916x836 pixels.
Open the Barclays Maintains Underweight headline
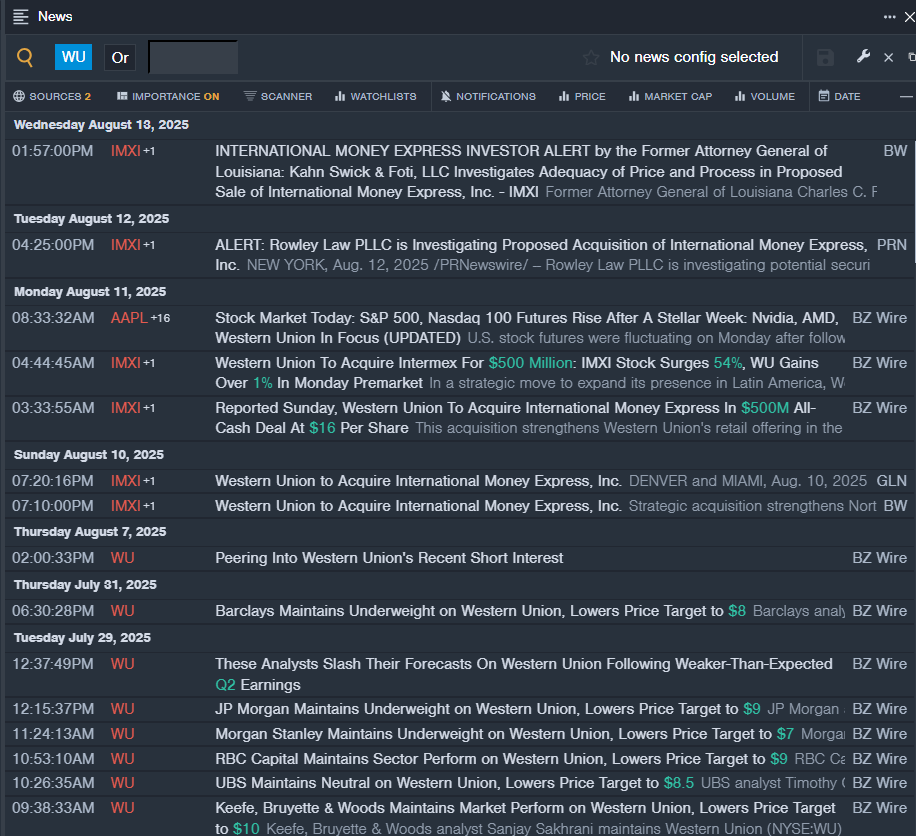pos(480,611)
